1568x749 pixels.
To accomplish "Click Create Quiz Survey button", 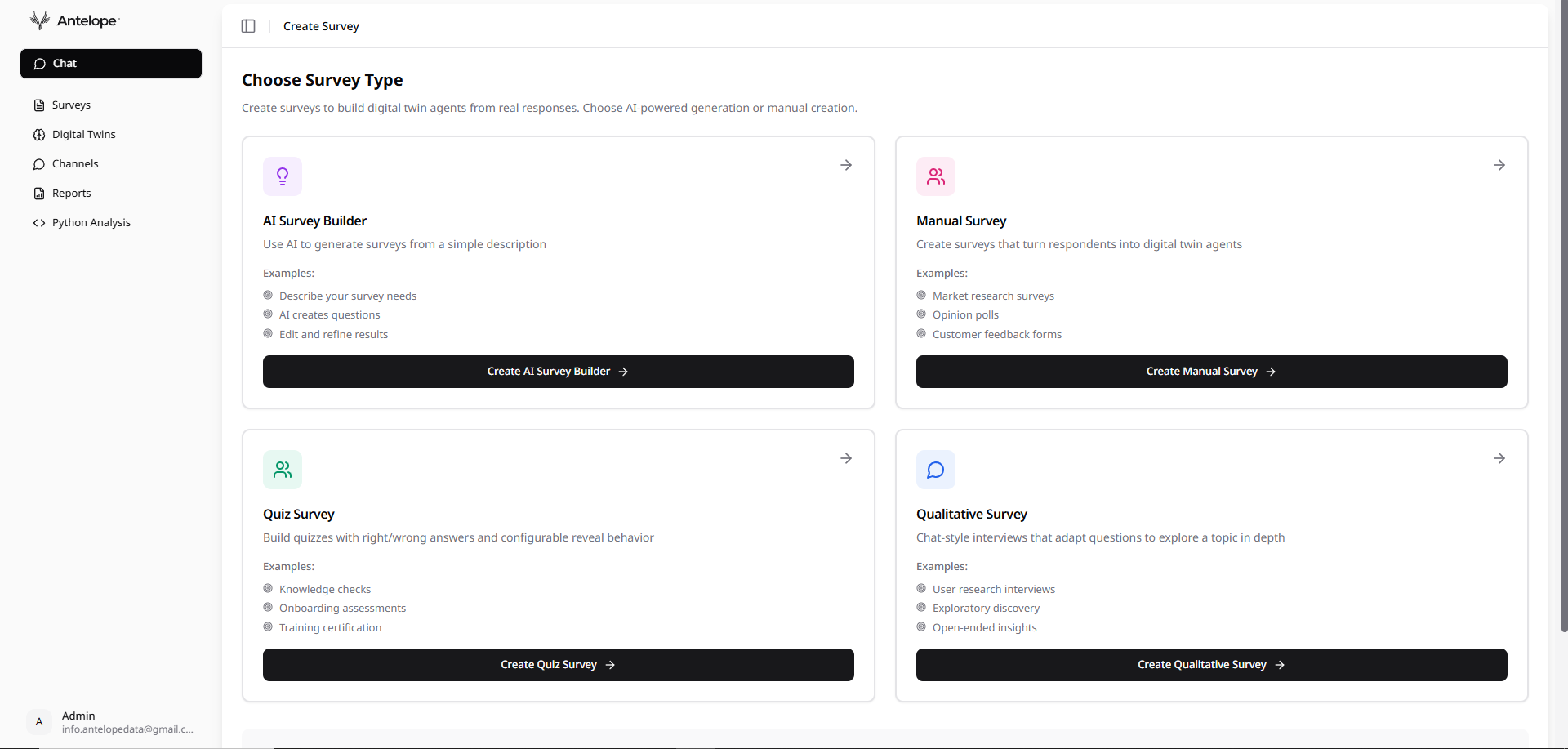I will tap(558, 664).
